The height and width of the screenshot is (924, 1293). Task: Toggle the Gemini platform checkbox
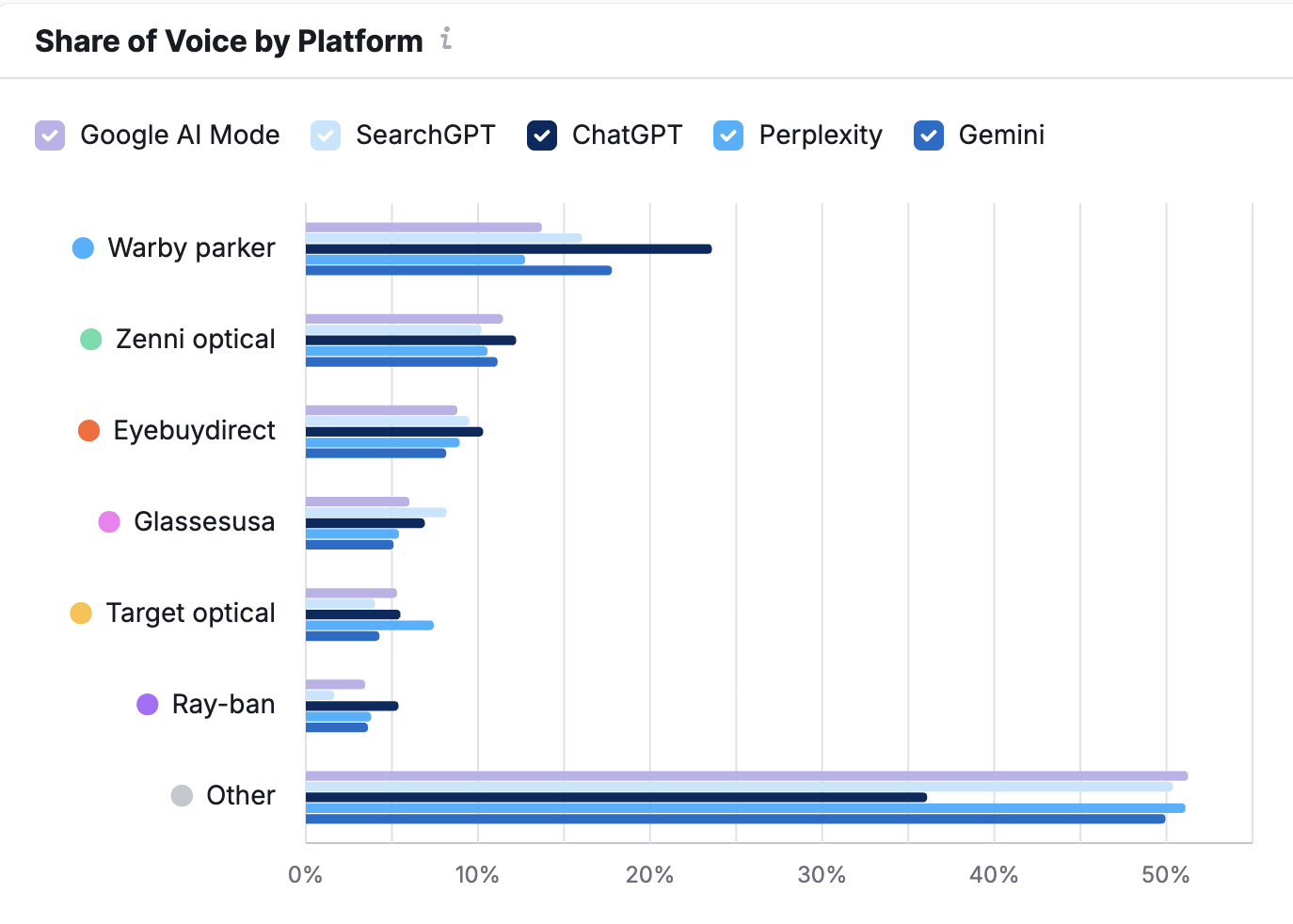[929, 135]
